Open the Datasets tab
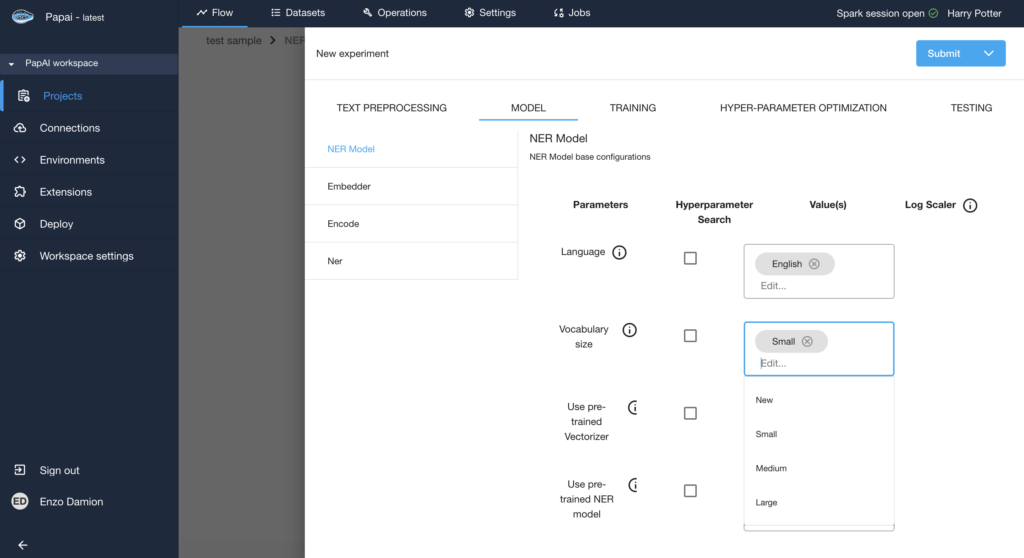1024x558 pixels. (x=298, y=13)
